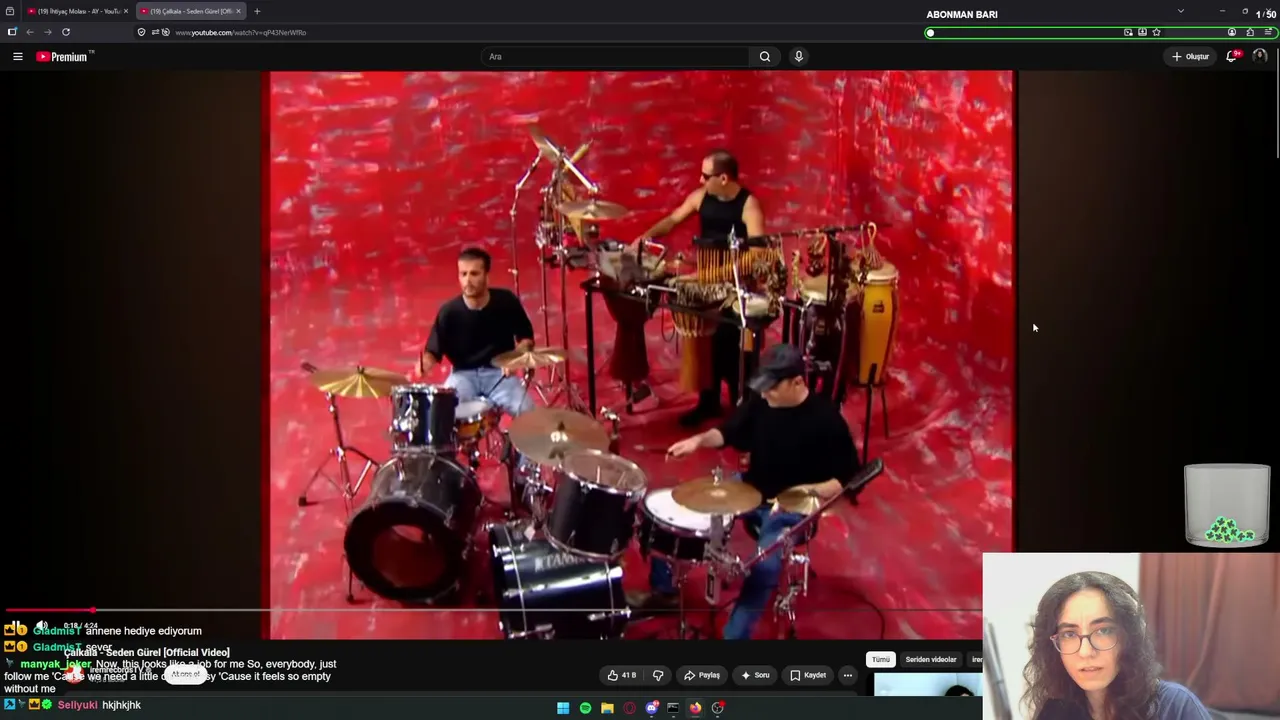The width and height of the screenshot is (1280, 720).
Task: Open the YouTube account avatar menu
Action: pyautogui.click(x=1259, y=57)
